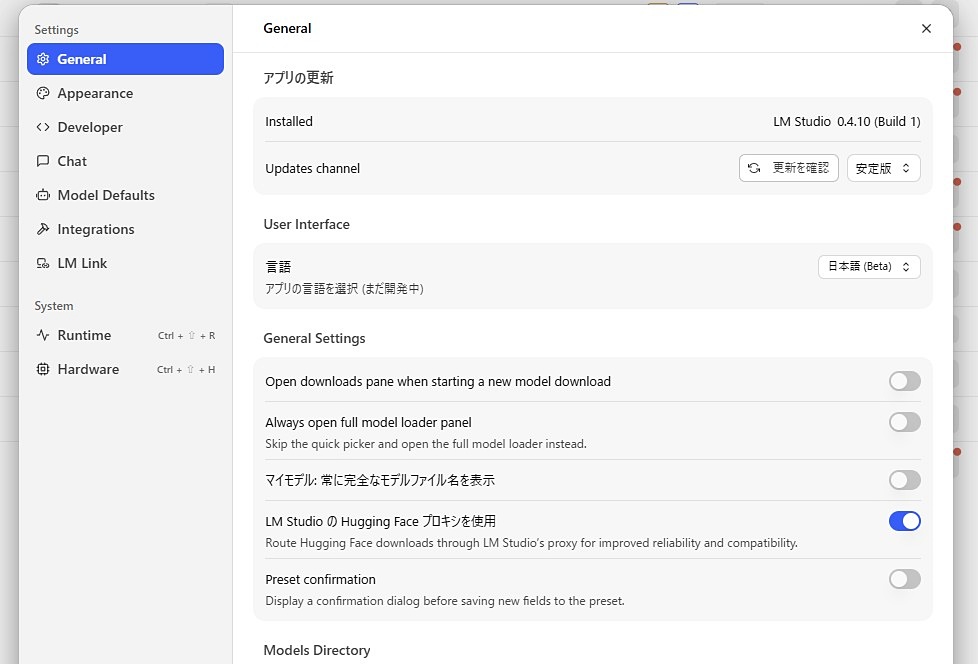Click the LM Link devices icon
978x664 pixels.
[43, 263]
